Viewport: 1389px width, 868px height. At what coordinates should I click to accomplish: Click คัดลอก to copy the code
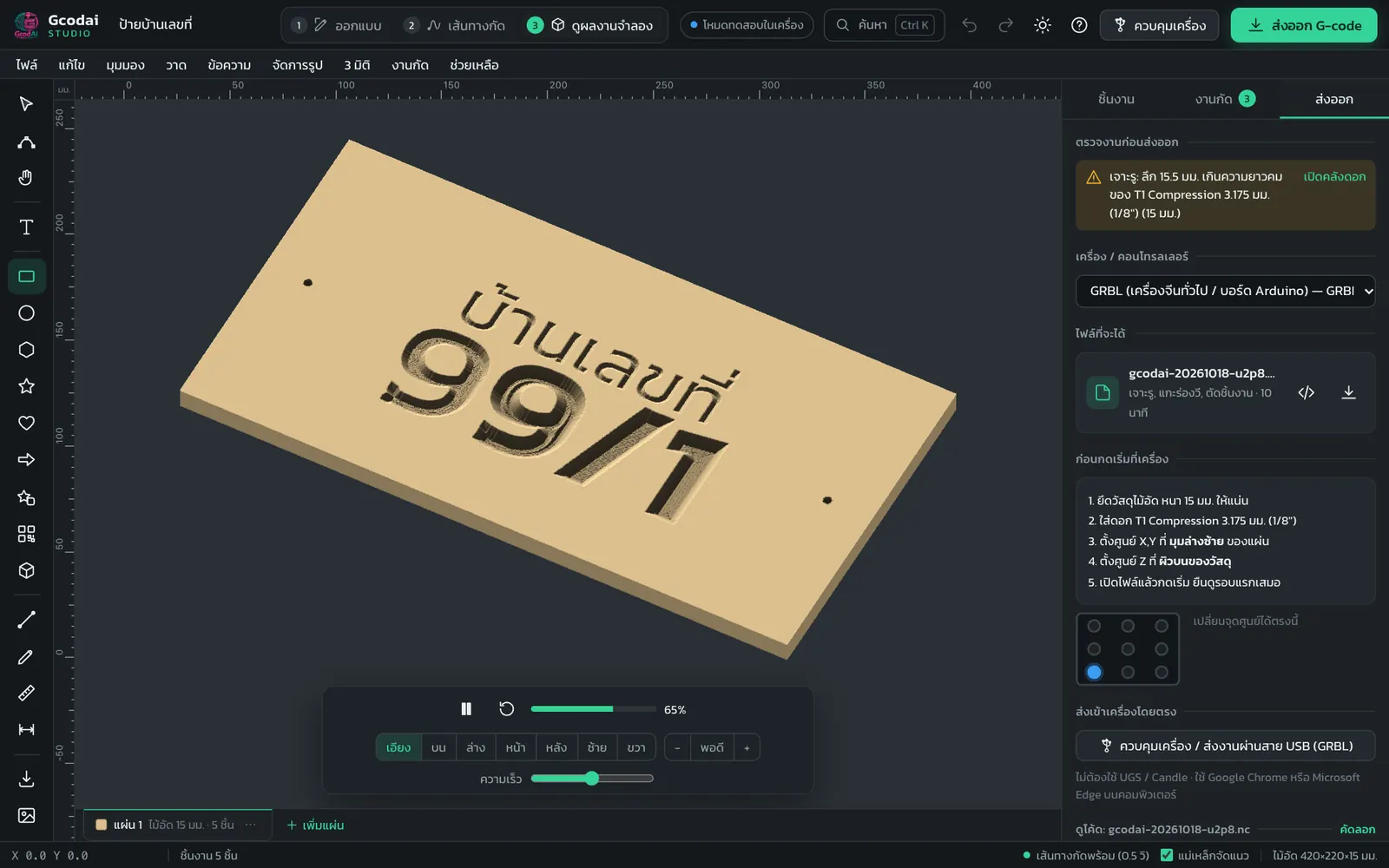(1357, 829)
